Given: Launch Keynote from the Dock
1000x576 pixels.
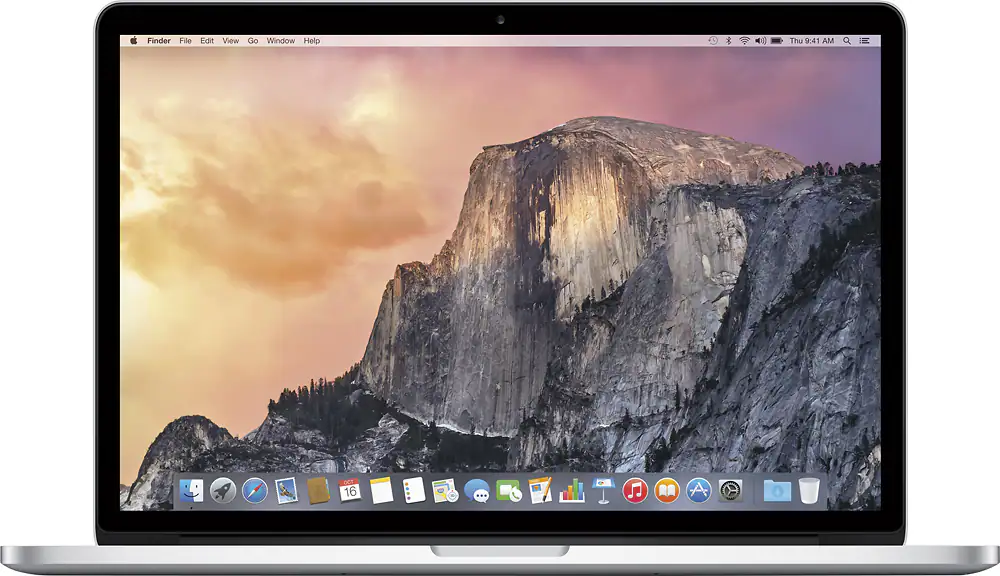Looking at the screenshot, I should [x=603, y=490].
